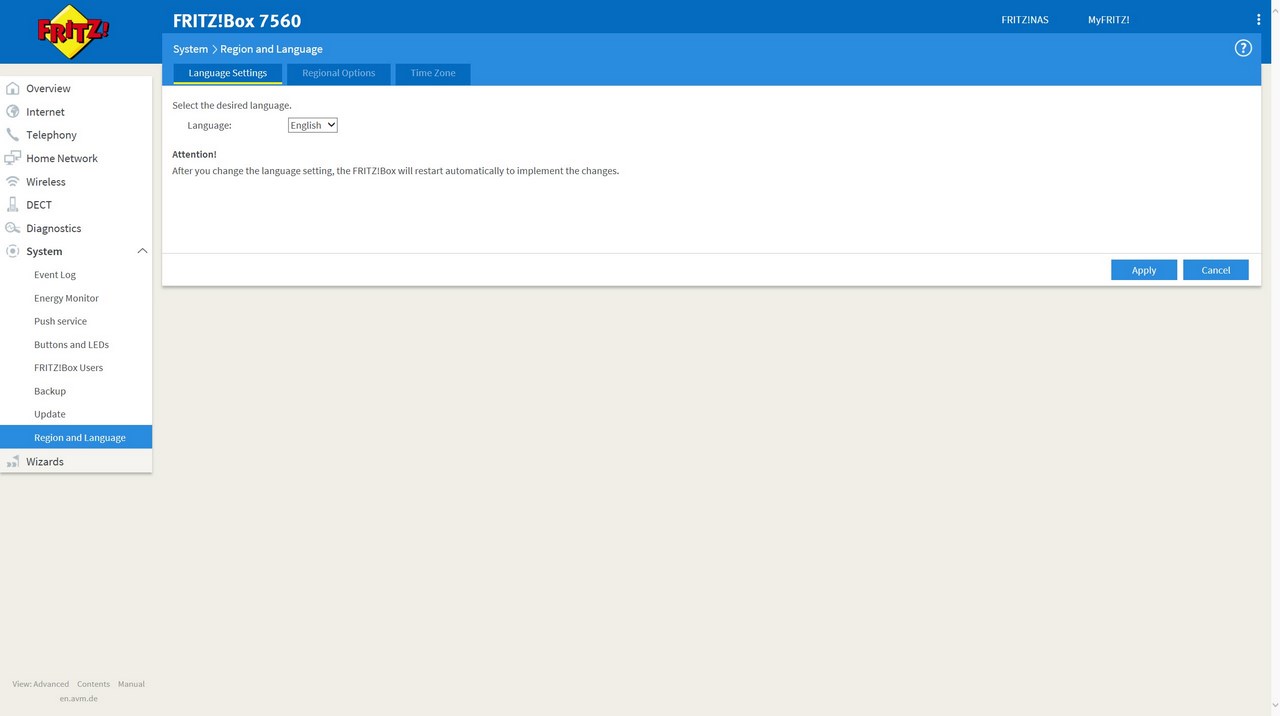Visit en.avm.de link
Viewport: 1280px width, 716px height.
point(78,698)
